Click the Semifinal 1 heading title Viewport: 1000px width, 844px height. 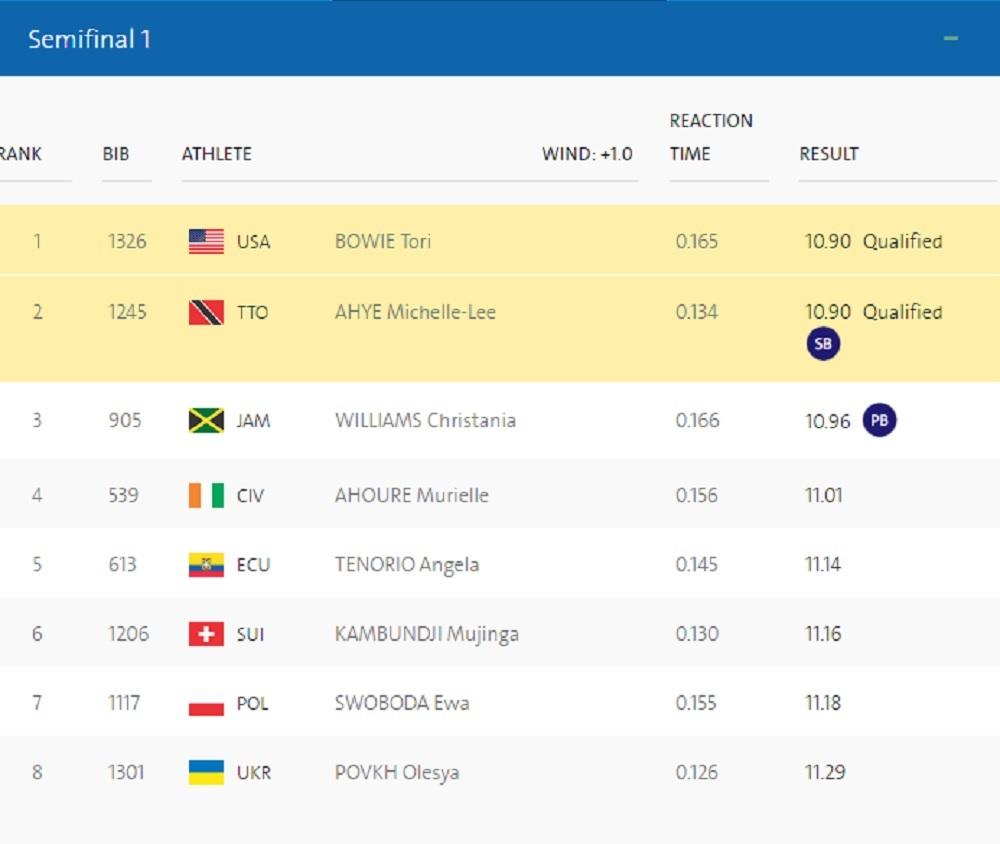(89, 39)
